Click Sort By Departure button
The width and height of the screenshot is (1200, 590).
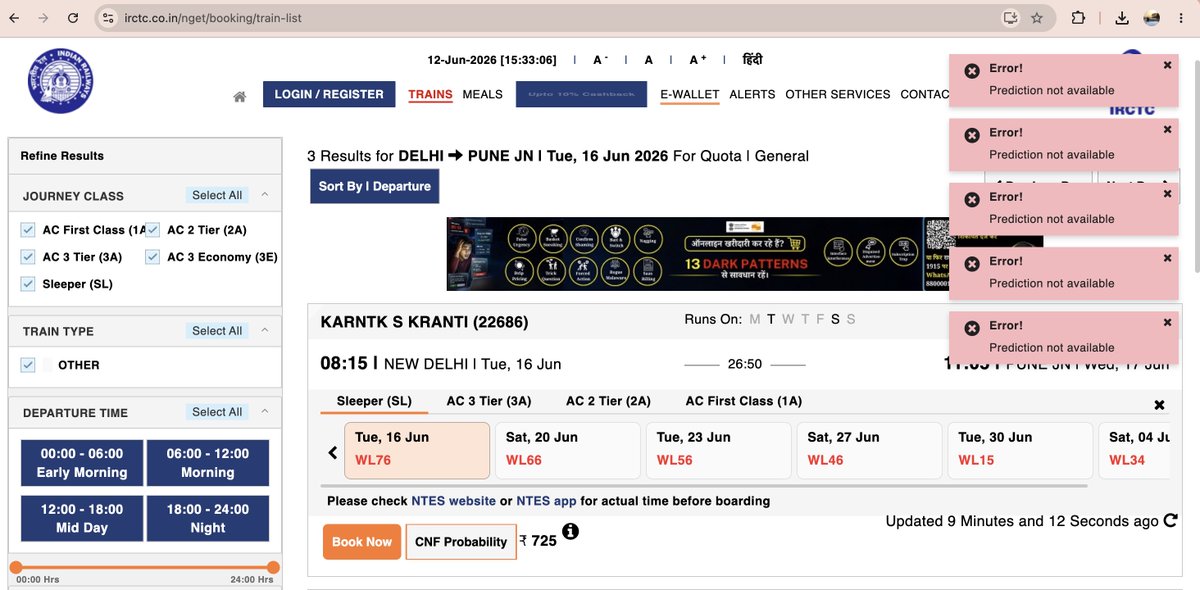coord(374,186)
